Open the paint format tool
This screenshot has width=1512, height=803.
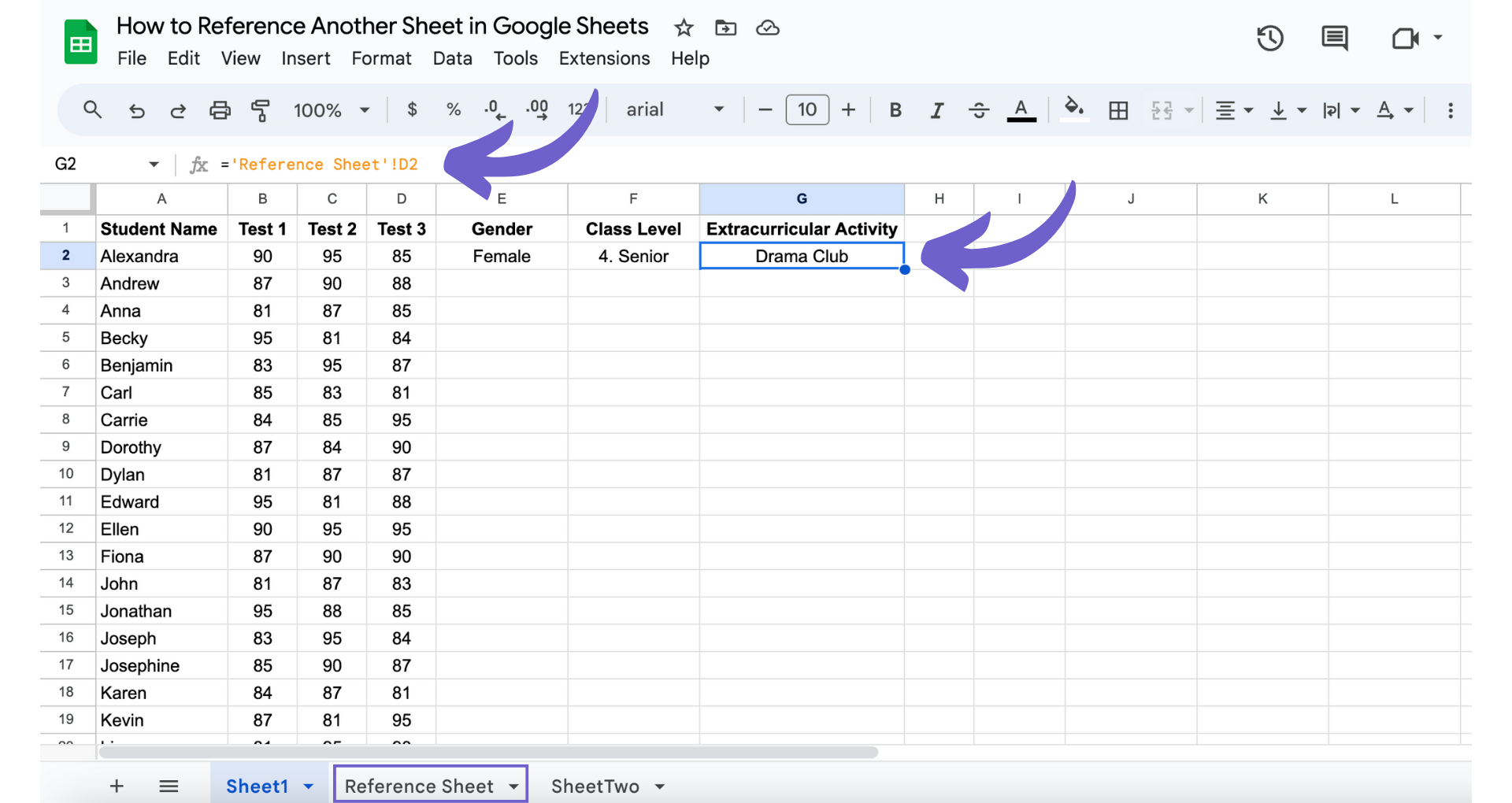(x=260, y=110)
